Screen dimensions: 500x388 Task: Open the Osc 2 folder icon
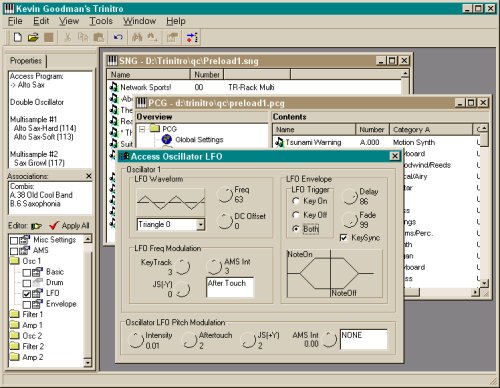click(14, 335)
